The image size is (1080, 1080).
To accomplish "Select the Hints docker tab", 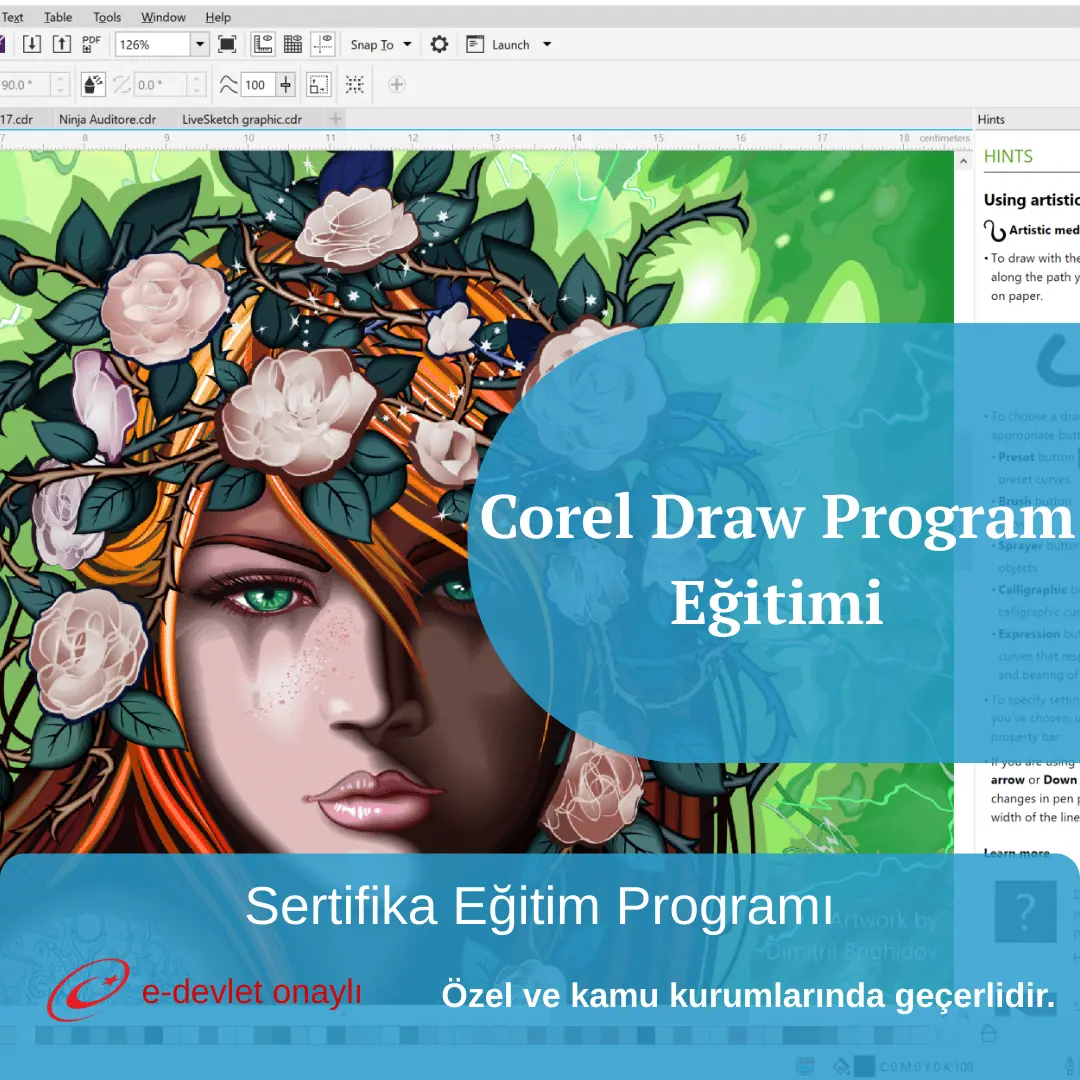I will pyautogui.click(x=991, y=119).
